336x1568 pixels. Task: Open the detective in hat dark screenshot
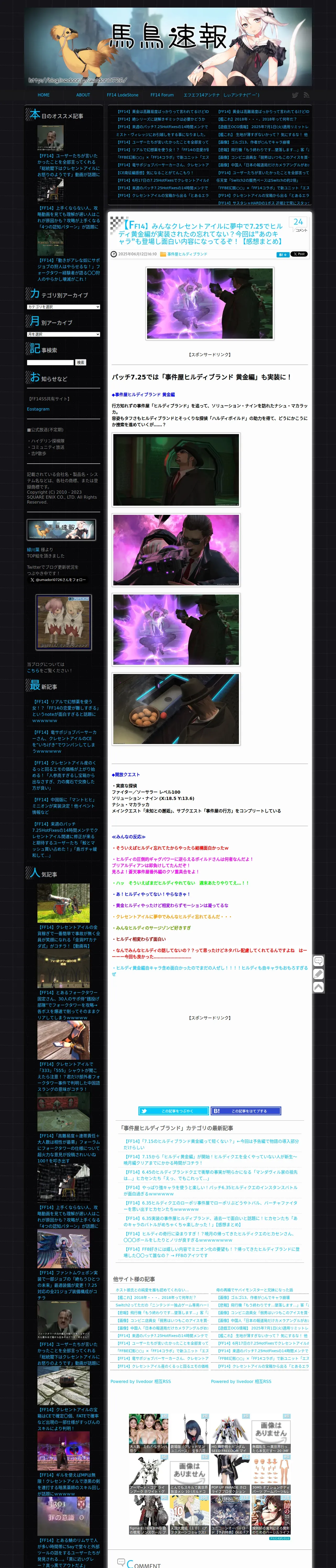[x=176, y=470]
